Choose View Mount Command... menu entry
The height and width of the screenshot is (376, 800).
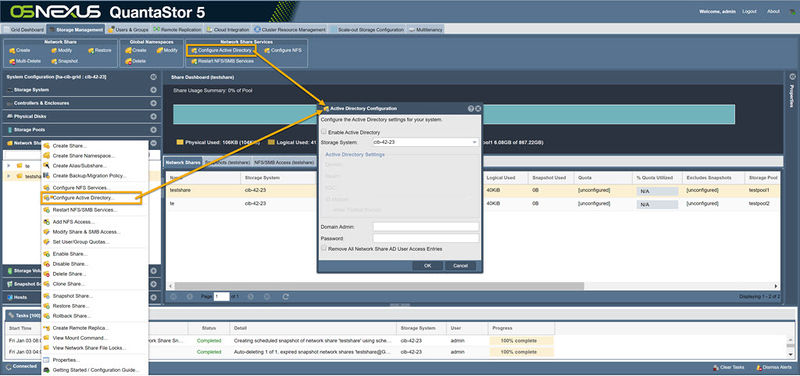80,338
